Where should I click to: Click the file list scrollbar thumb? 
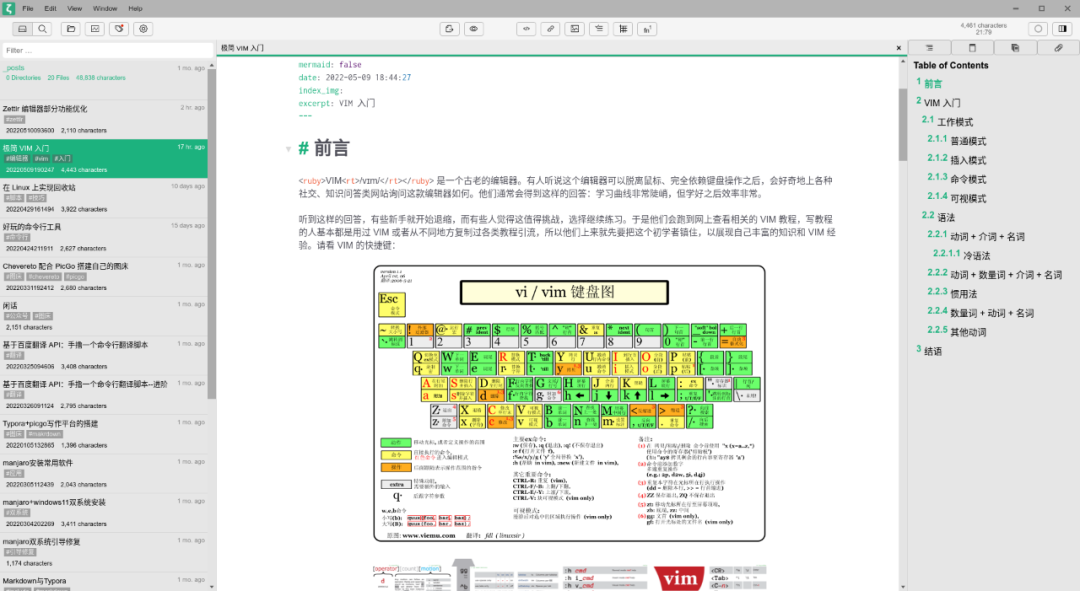[211, 233]
